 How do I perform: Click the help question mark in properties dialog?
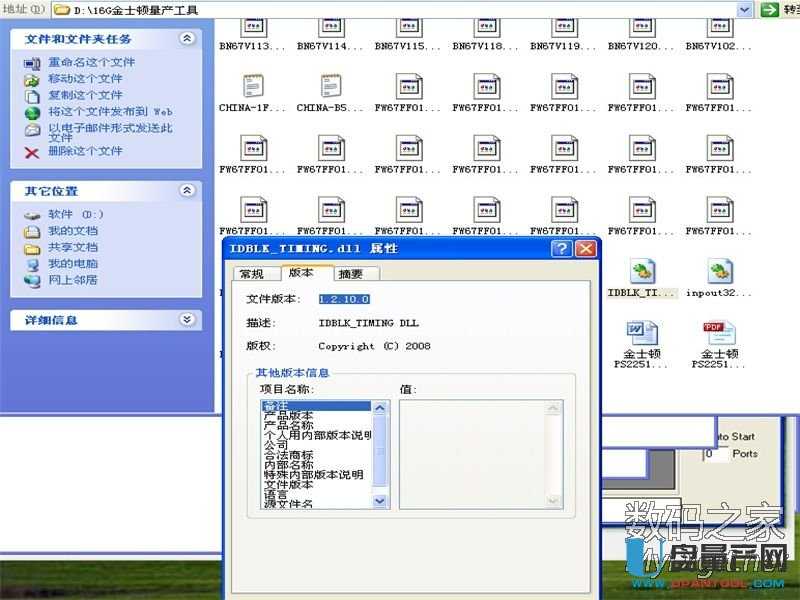tap(563, 248)
